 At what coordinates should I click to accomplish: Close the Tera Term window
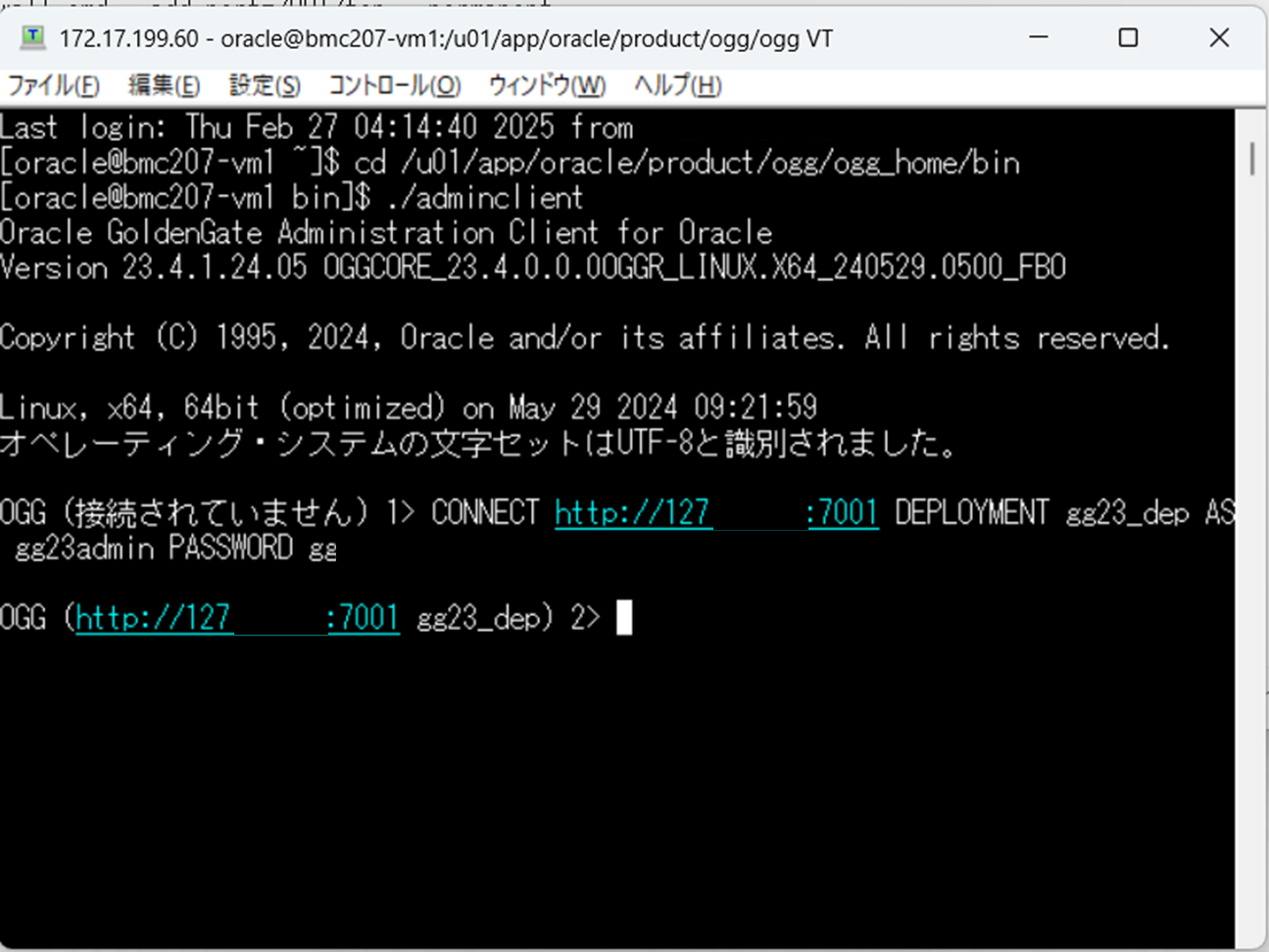pos(1219,37)
